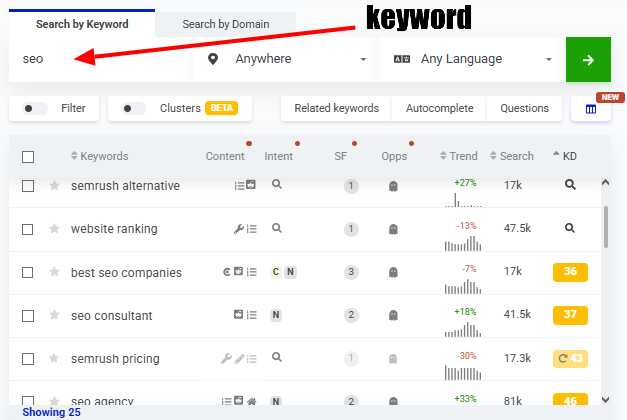Click ghost Opps icon for 'seo consultant'

pyautogui.click(x=394, y=316)
